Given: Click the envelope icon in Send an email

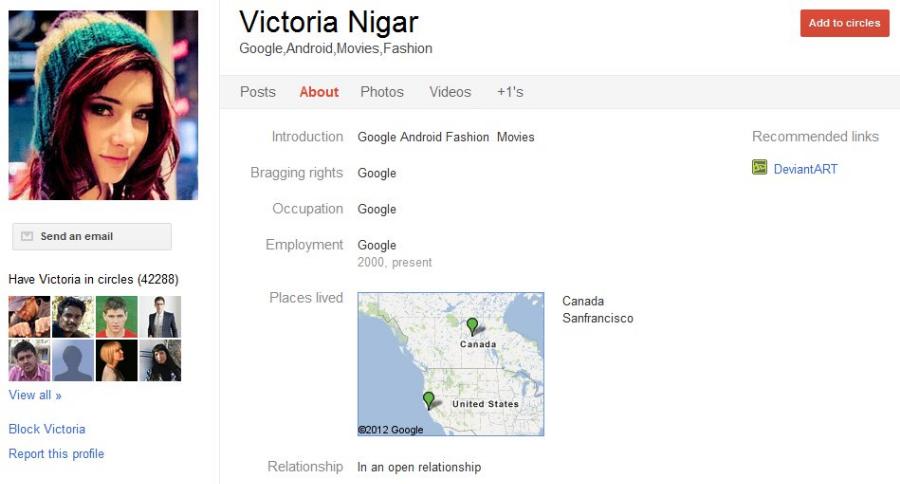Looking at the screenshot, I should (x=27, y=236).
